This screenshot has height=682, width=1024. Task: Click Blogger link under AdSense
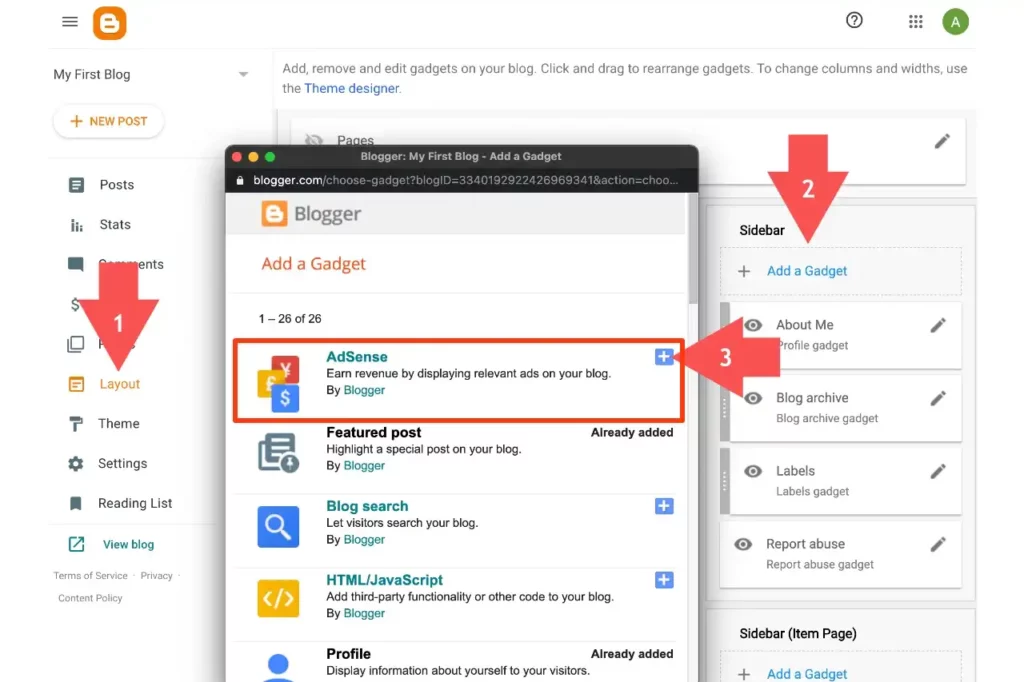(x=364, y=391)
